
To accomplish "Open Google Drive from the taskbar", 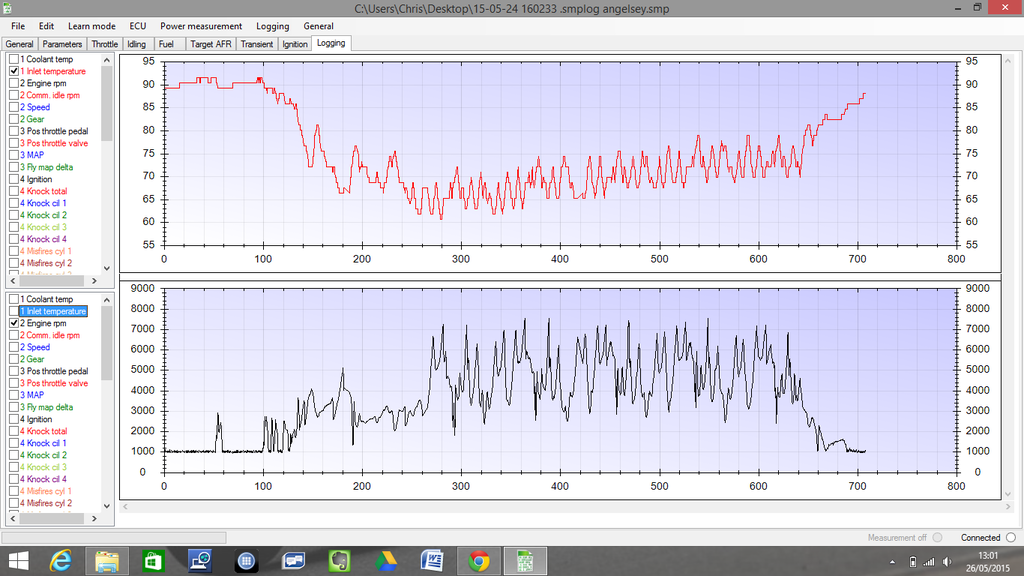I will (386, 561).
